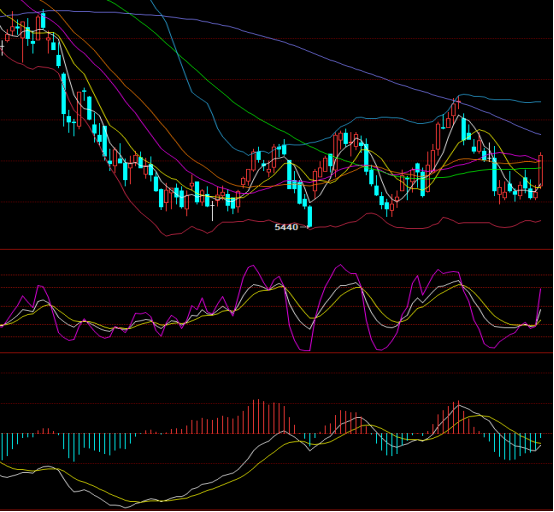
Task: Click the lowest cyan candlestick beside the 5440 label
Action: pos(310,216)
